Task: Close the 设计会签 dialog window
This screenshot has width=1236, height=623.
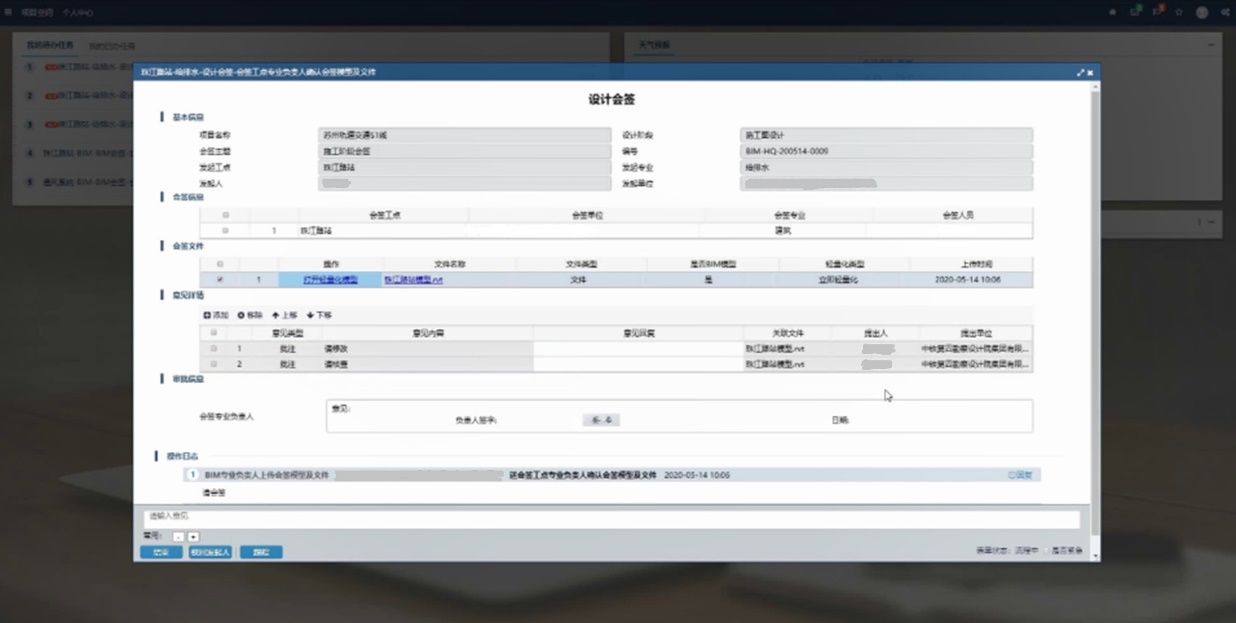Action: point(1090,73)
